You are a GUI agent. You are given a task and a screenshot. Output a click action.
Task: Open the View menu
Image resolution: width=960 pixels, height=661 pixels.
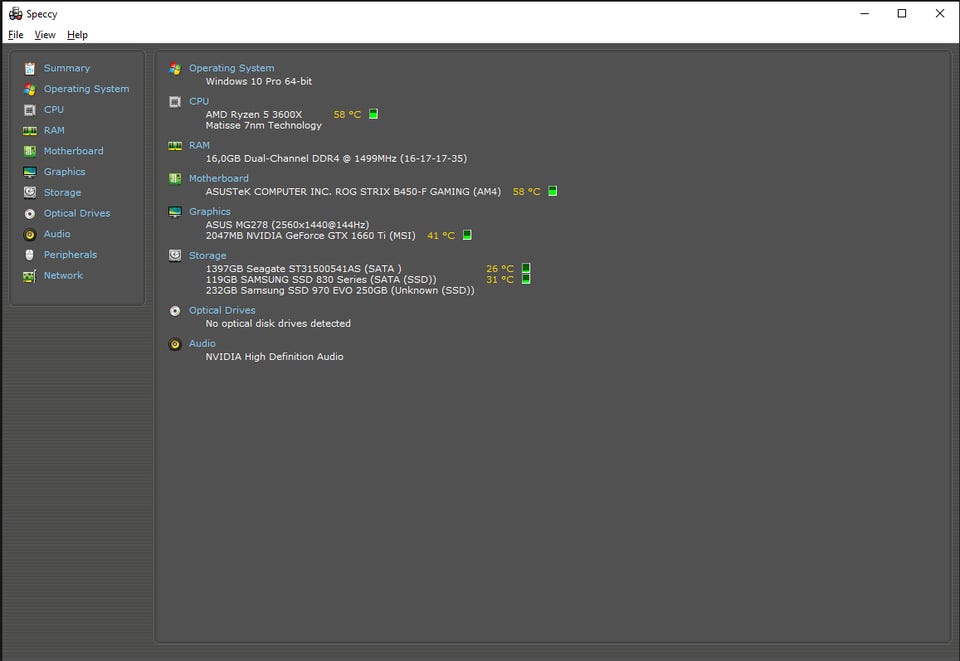click(x=45, y=35)
